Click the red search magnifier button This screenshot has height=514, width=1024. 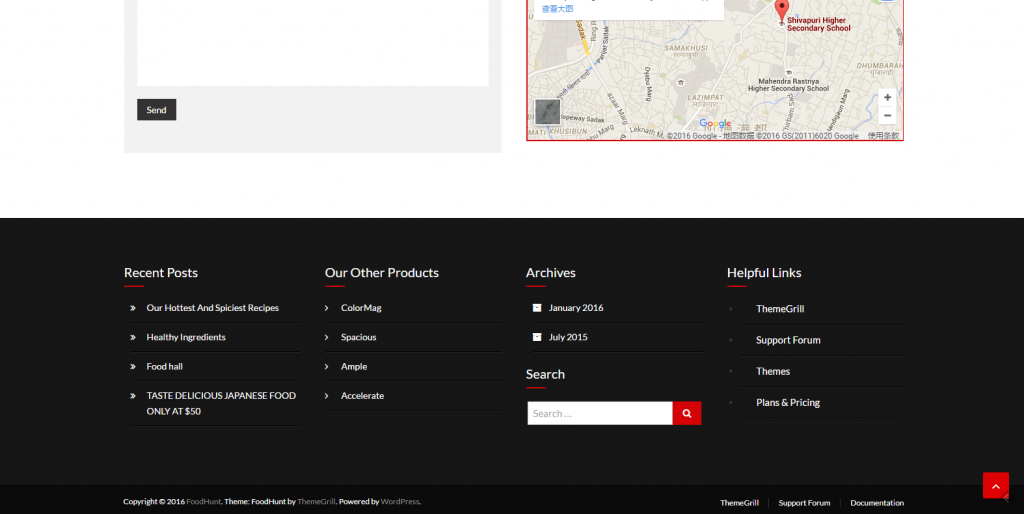point(687,413)
